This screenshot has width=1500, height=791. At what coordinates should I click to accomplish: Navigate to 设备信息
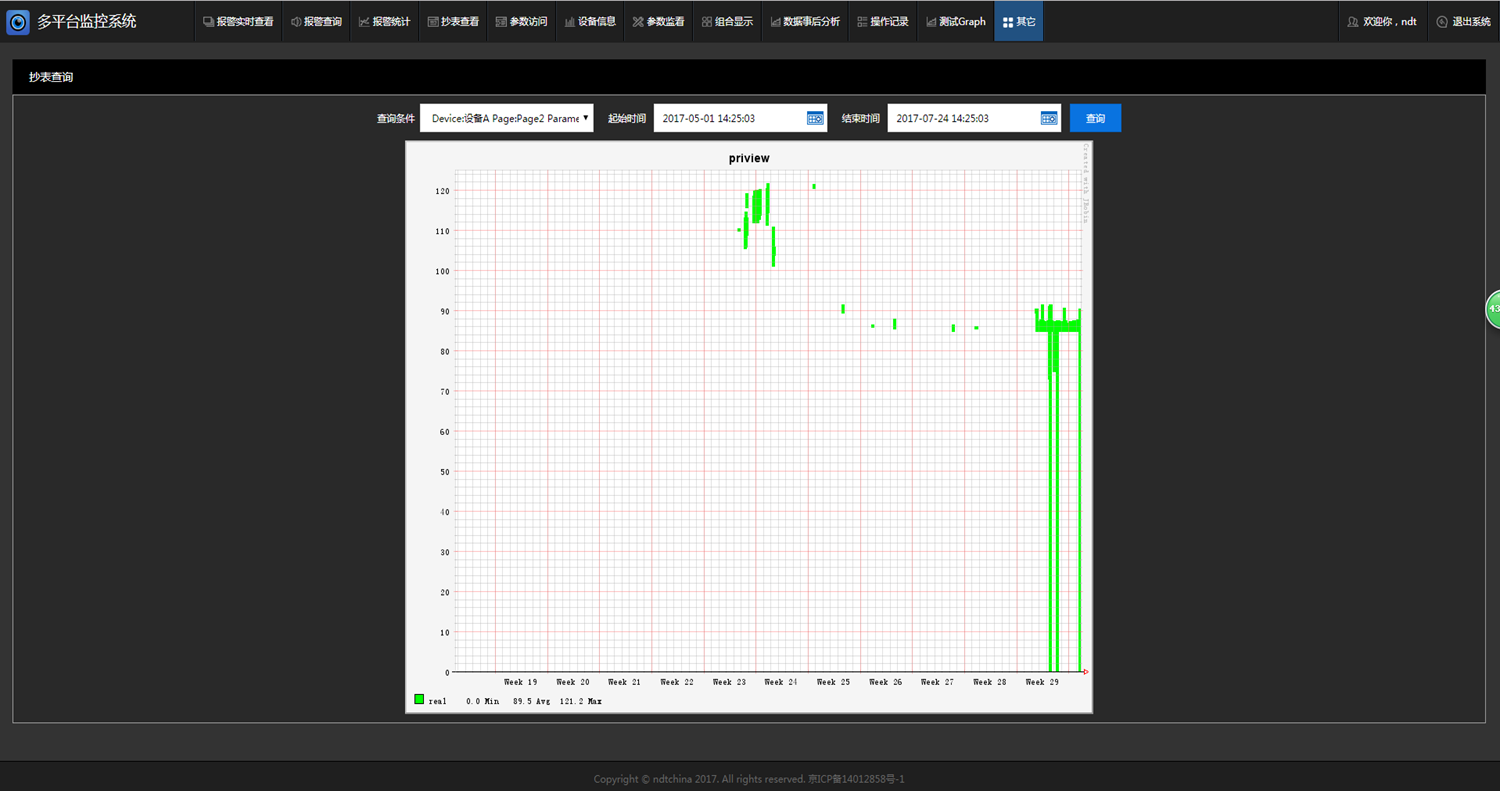pos(590,21)
